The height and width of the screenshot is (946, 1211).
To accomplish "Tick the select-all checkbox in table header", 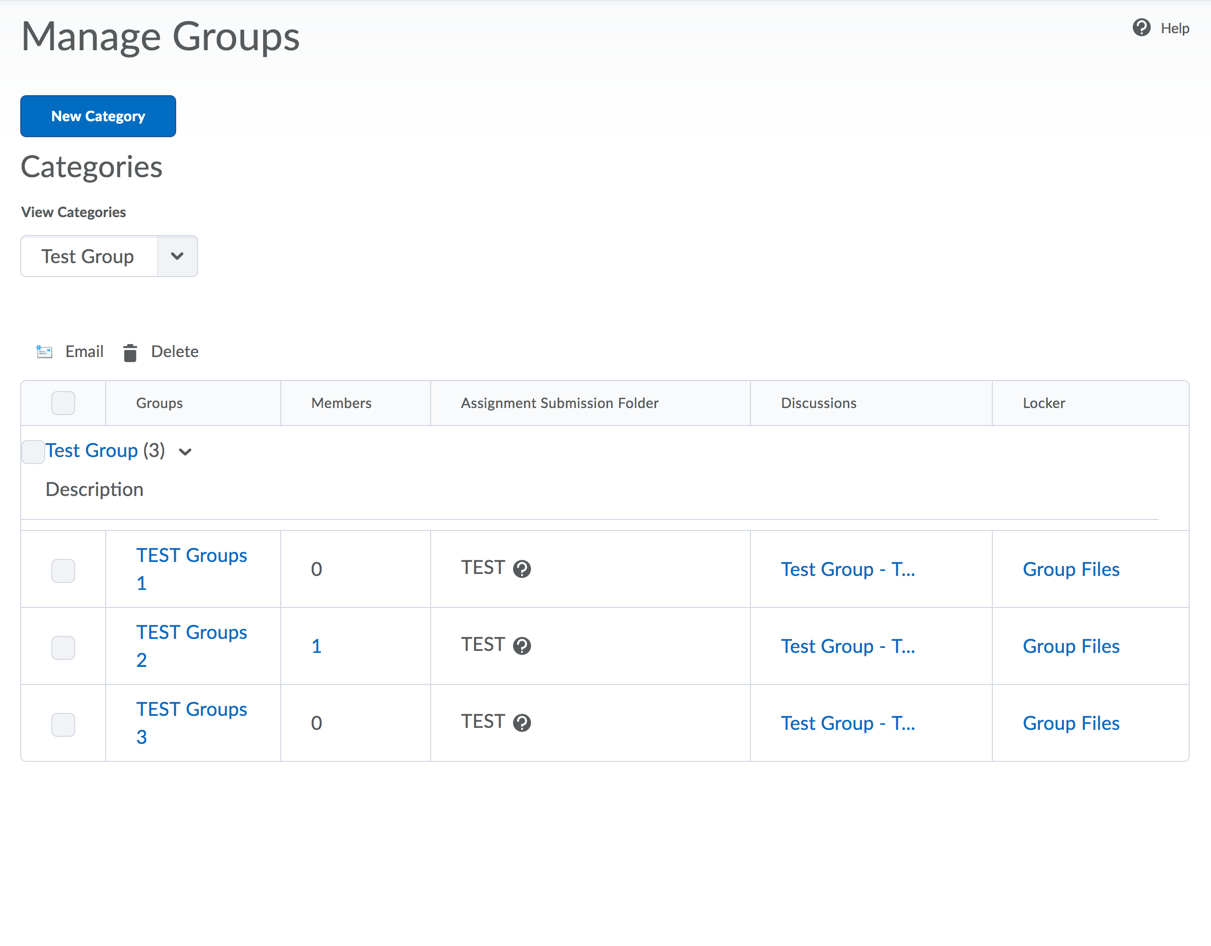I will click(63, 403).
